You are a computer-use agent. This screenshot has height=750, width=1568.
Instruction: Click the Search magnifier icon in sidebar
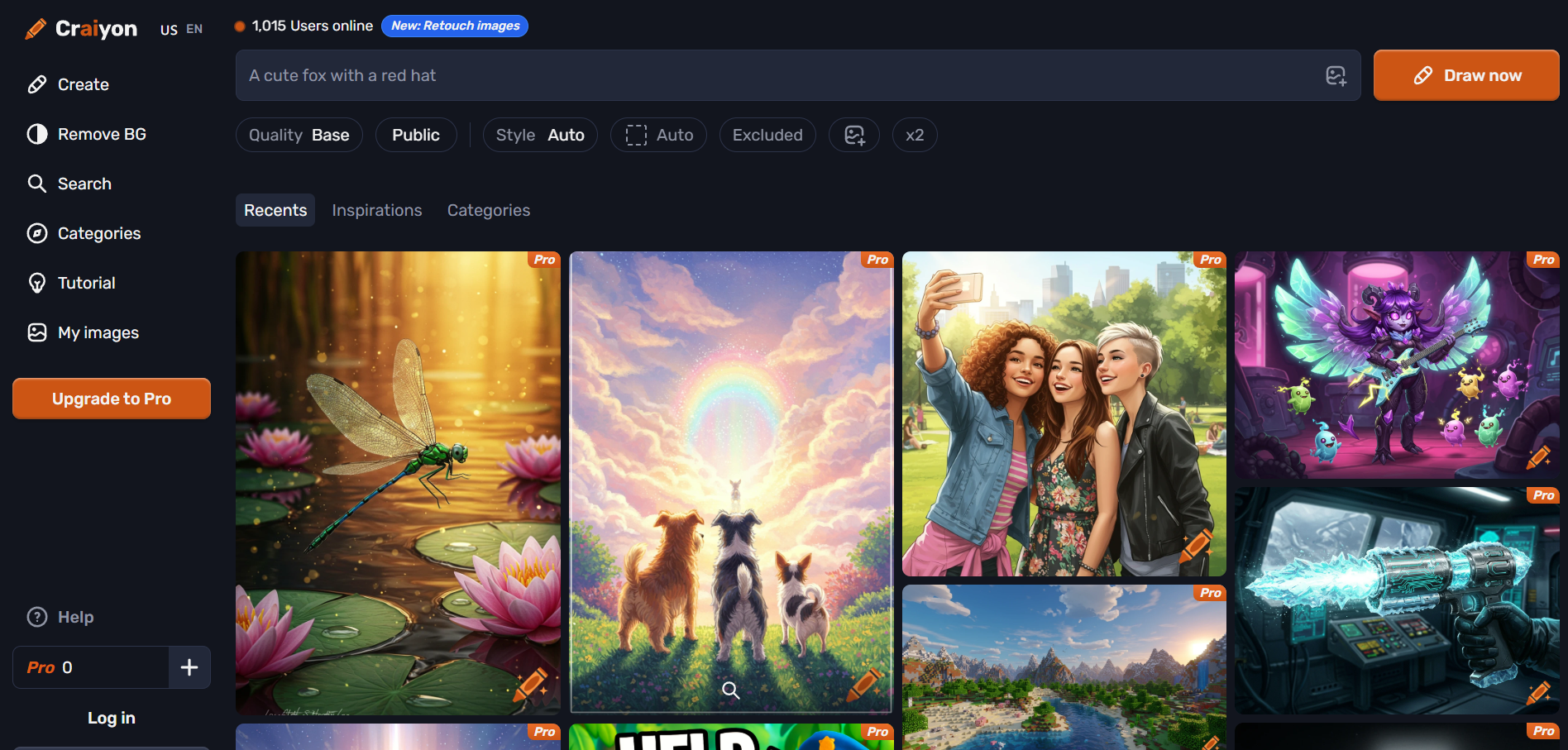[x=37, y=184]
